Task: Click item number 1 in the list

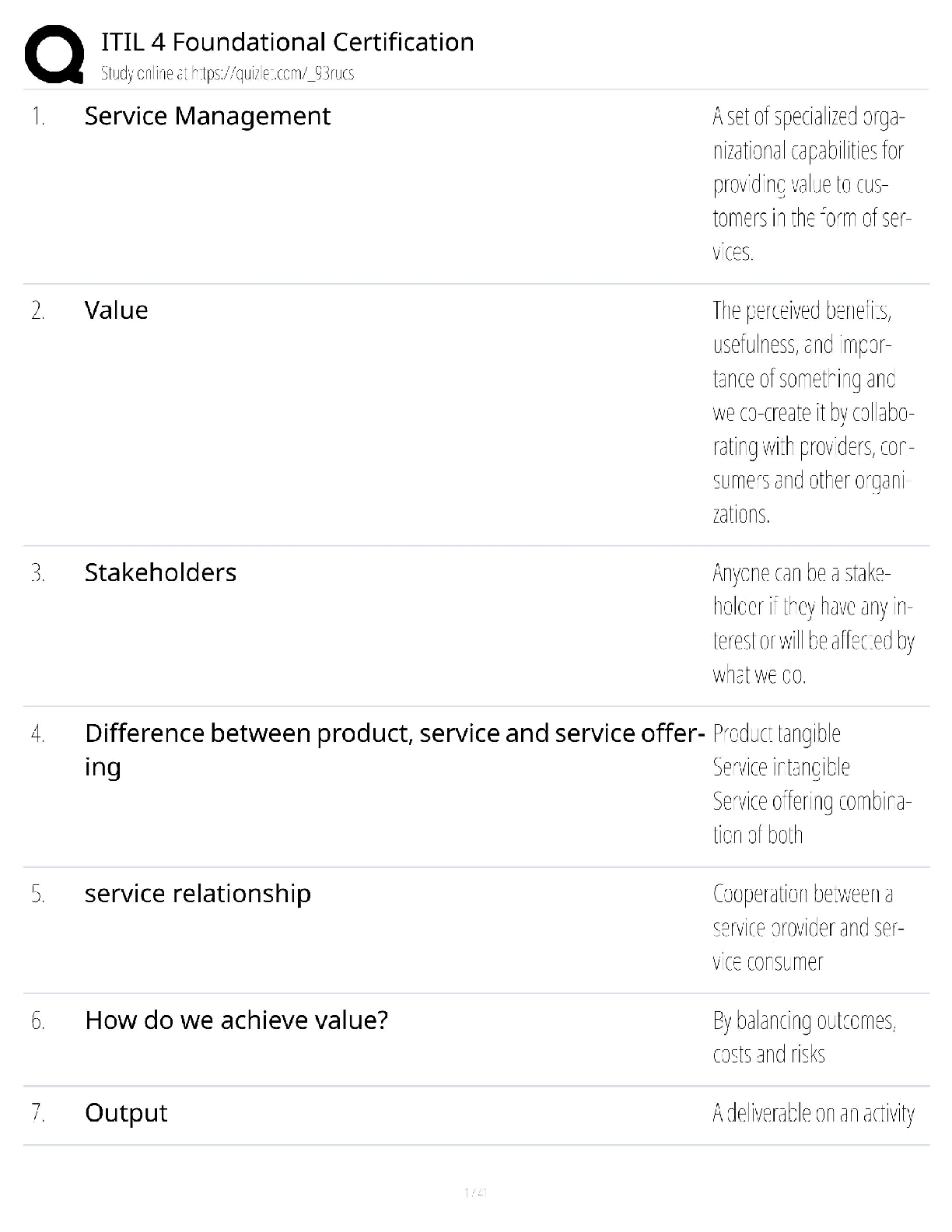Action: click(38, 117)
